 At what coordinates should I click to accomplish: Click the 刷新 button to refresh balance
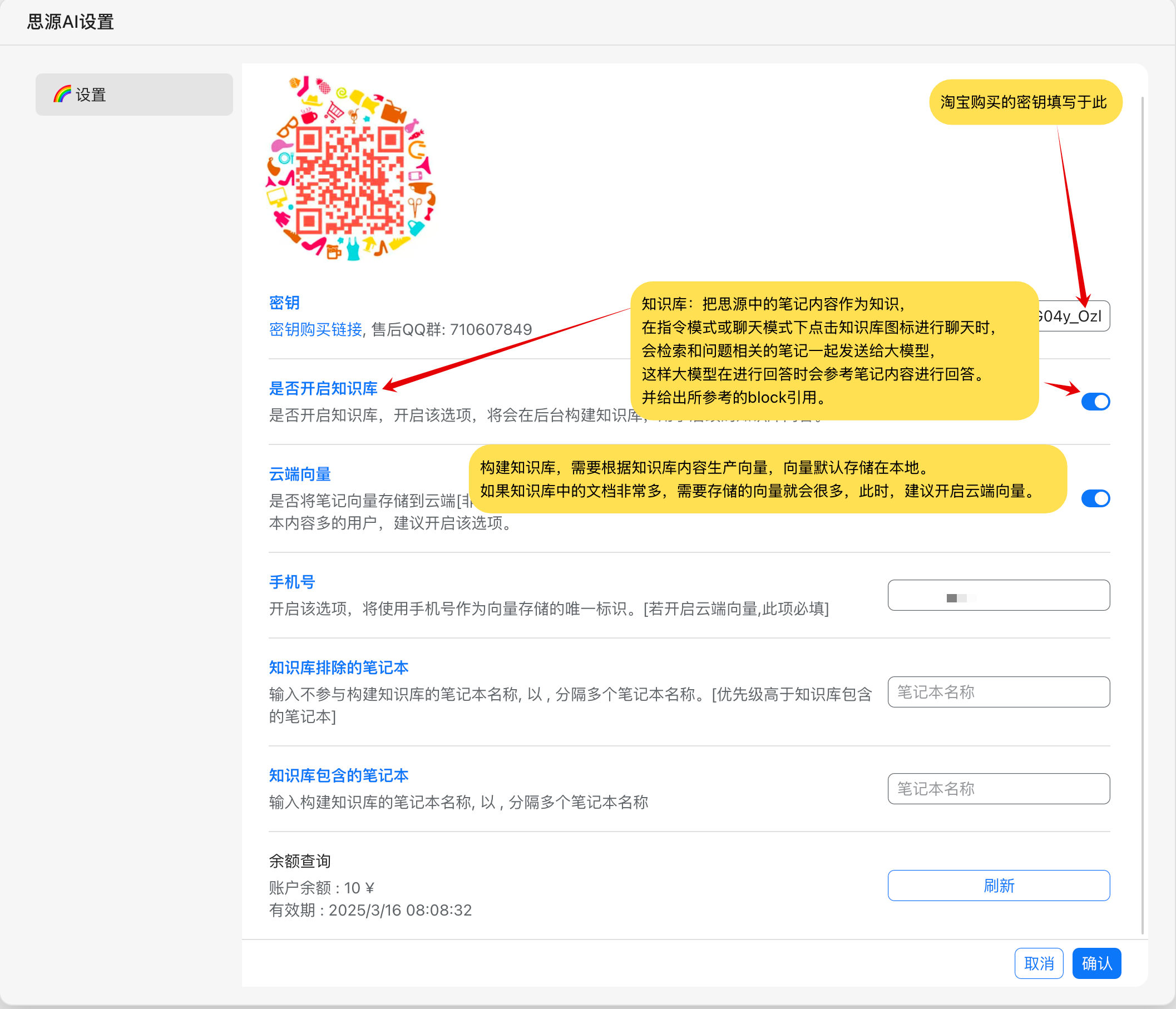coord(999,886)
